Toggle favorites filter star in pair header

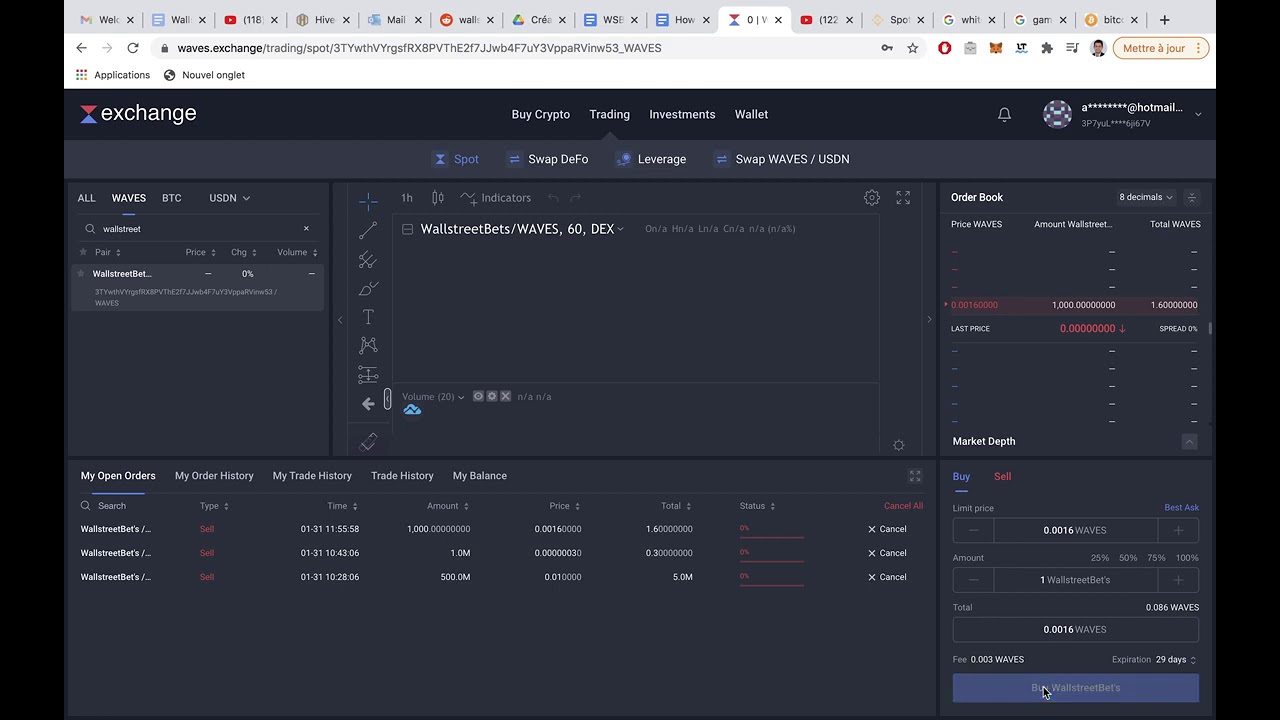tap(83, 252)
